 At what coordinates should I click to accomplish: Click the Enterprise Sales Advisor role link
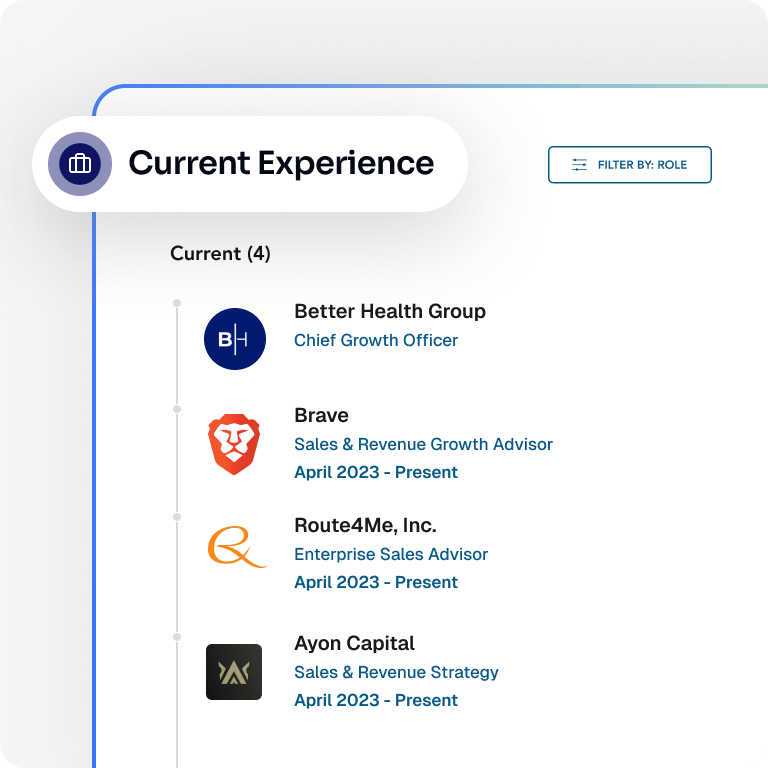click(x=391, y=554)
